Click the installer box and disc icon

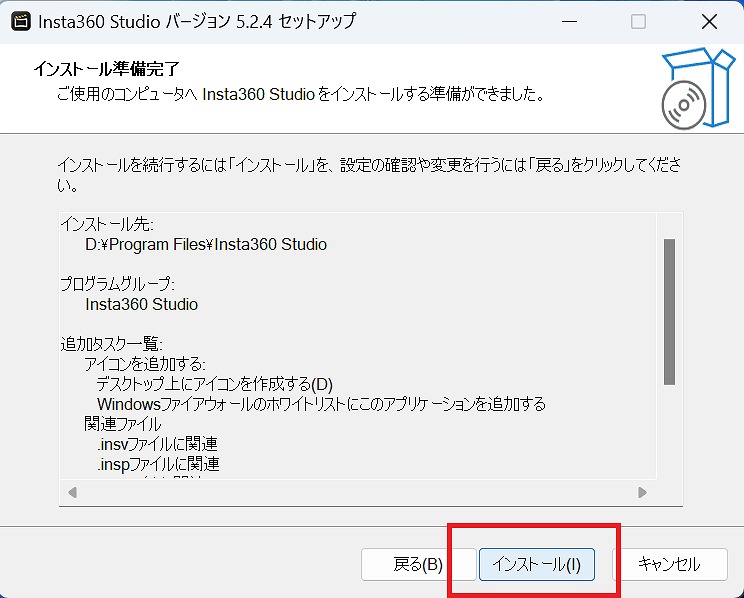[698, 88]
